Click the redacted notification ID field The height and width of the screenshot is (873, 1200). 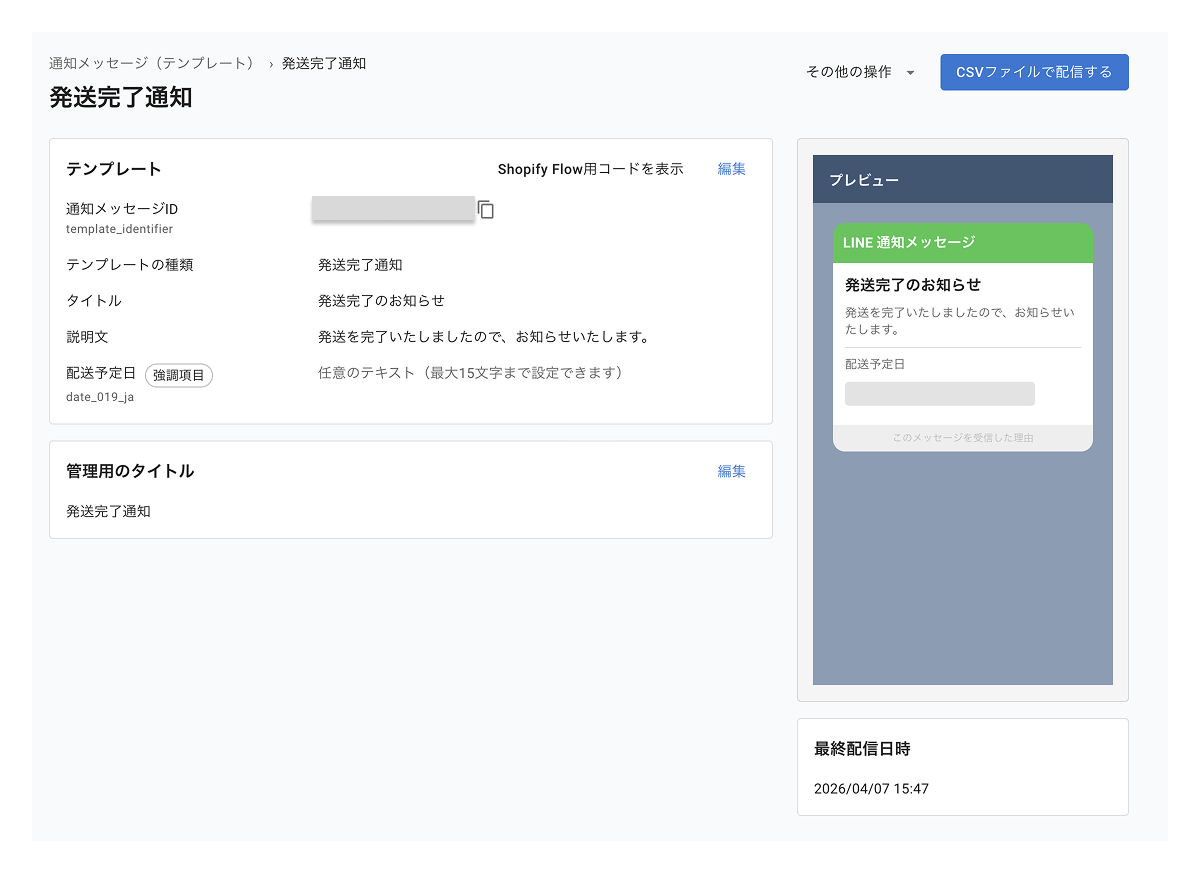pyautogui.click(x=393, y=208)
